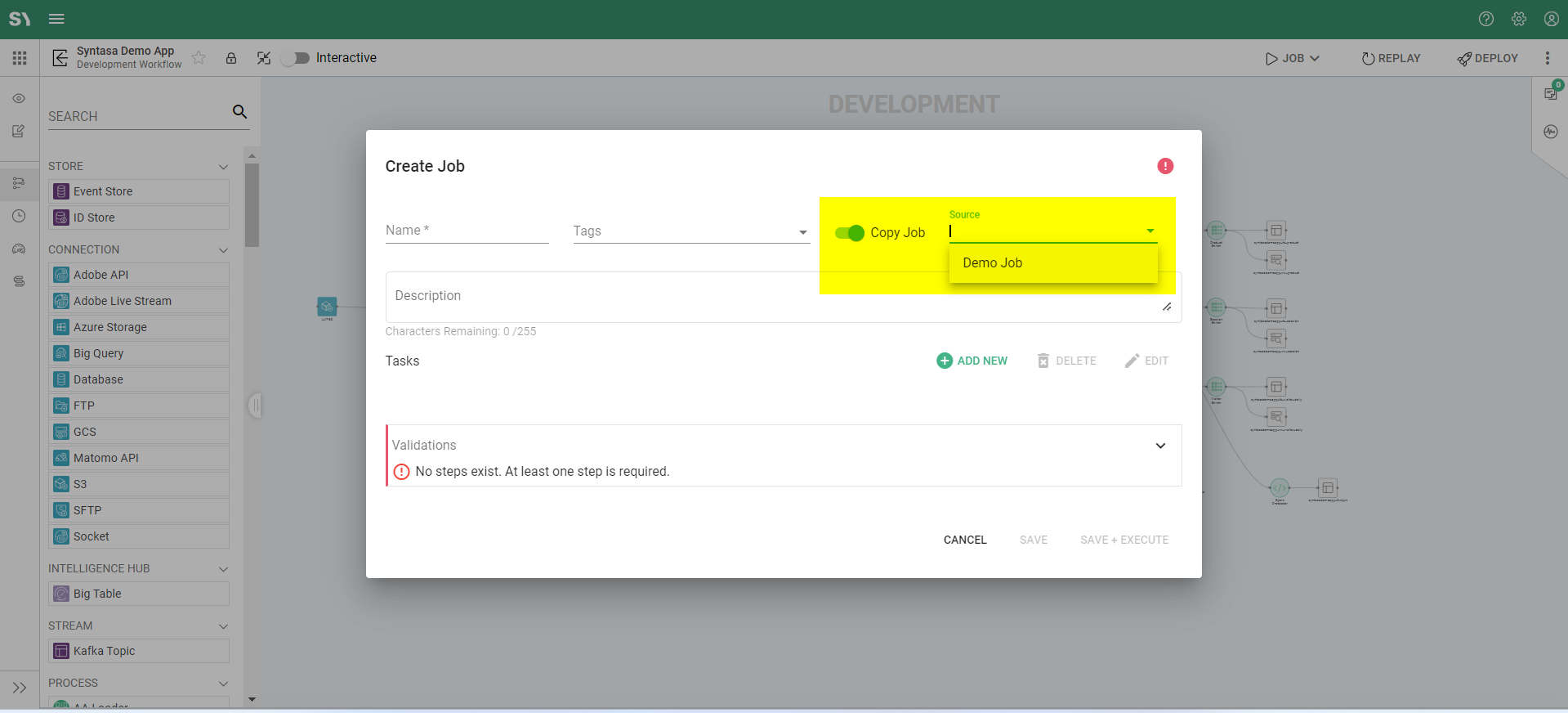Image resolution: width=1568 pixels, height=713 pixels.
Task: Click the CANCEL button
Action: [965, 540]
